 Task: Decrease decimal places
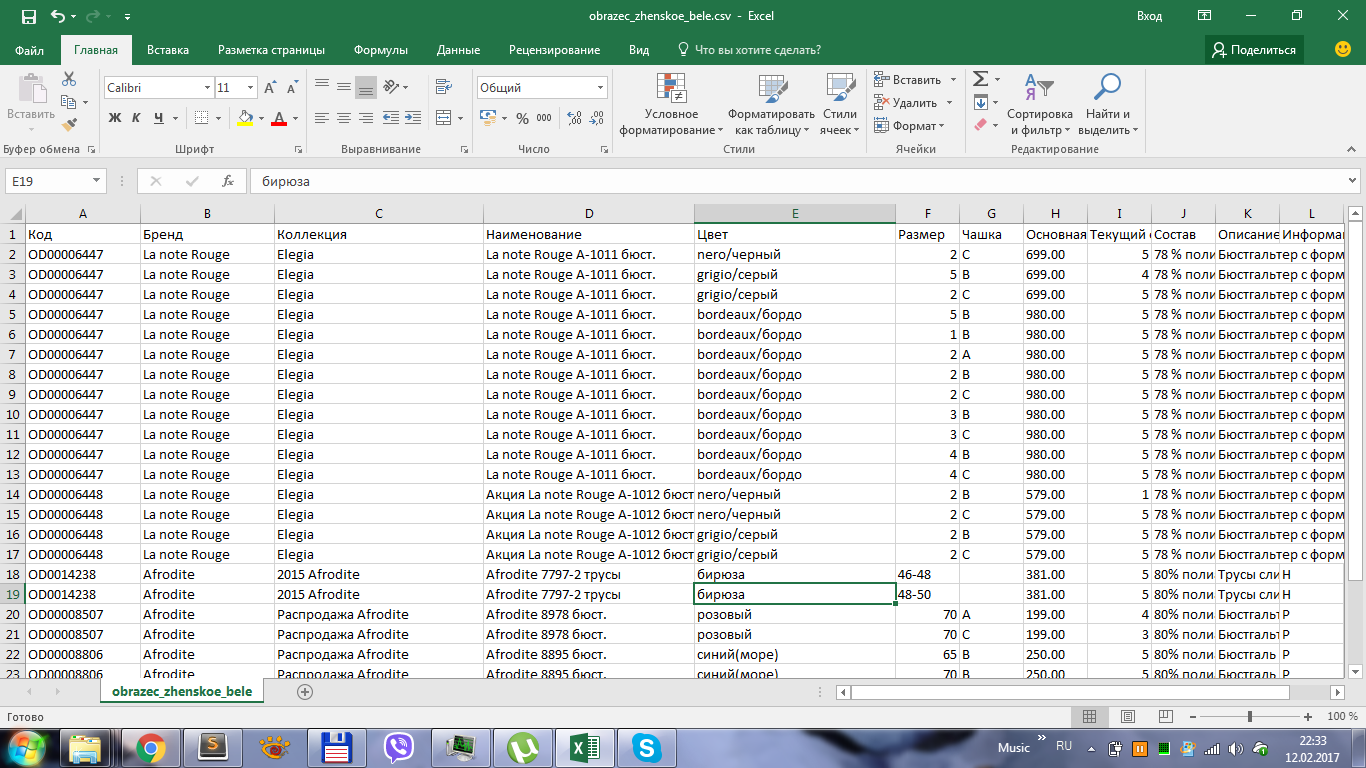pyautogui.click(x=597, y=118)
